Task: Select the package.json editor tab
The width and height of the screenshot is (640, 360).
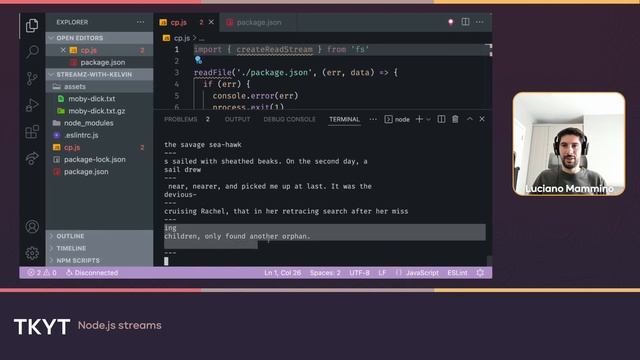Action: coord(259,22)
